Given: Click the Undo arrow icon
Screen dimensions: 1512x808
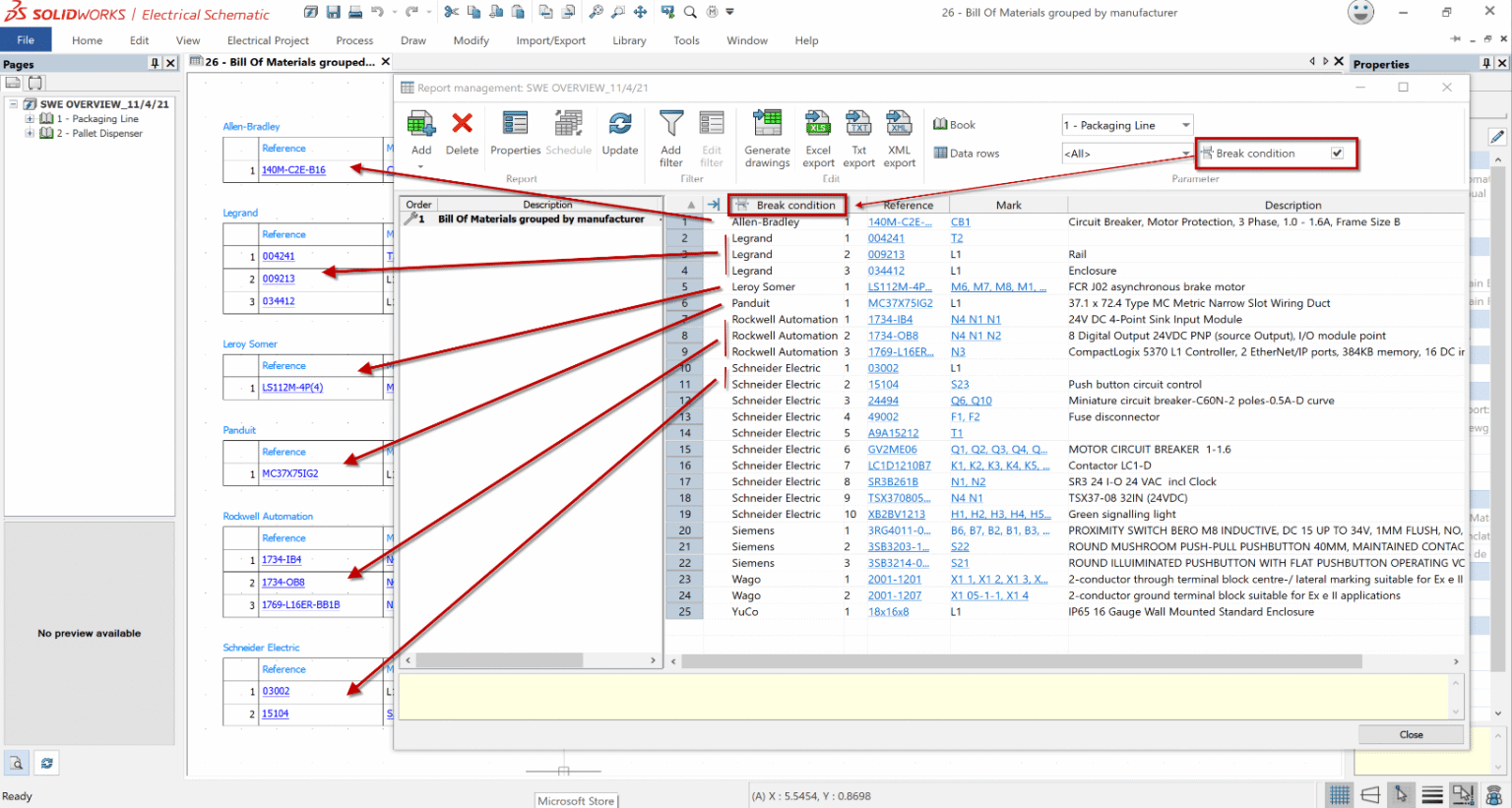Looking at the screenshot, I should (378, 12).
